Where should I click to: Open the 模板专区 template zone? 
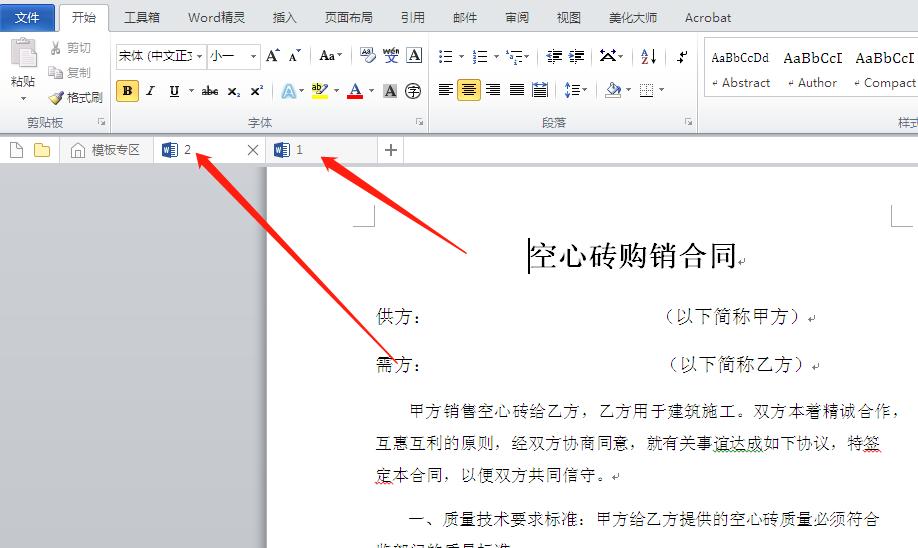click(105, 150)
